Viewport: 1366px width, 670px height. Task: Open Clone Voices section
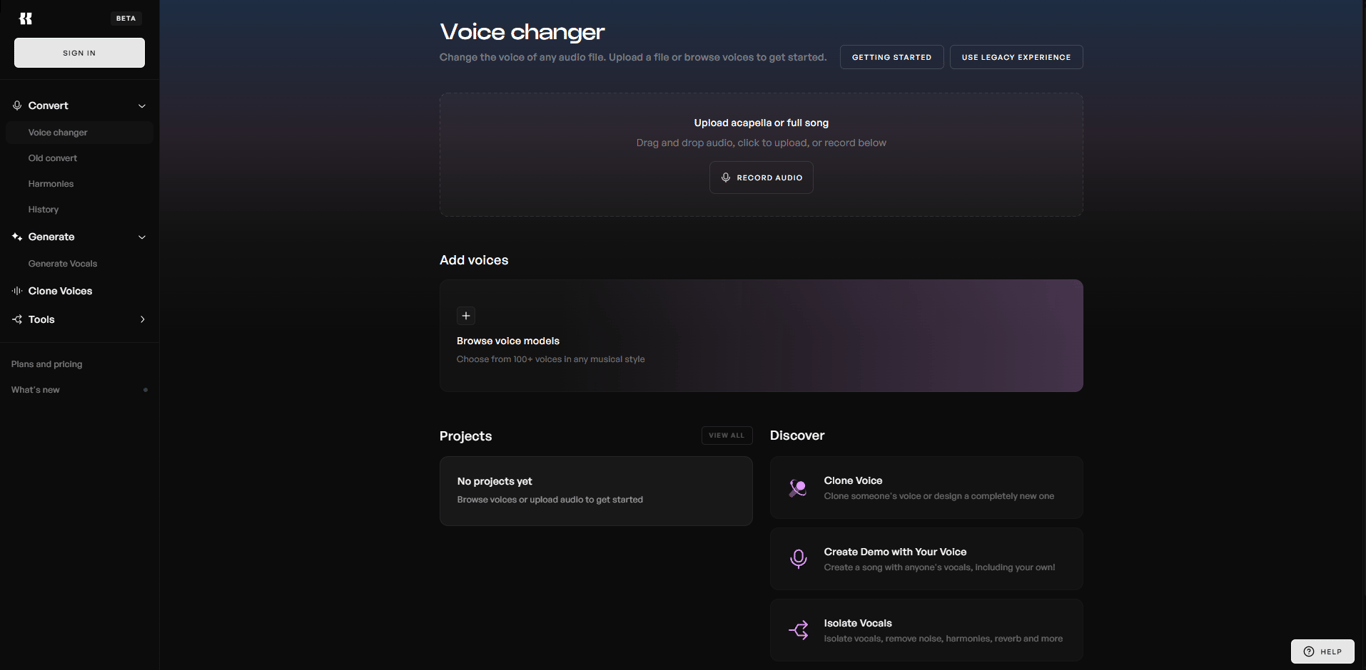coord(60,291)
